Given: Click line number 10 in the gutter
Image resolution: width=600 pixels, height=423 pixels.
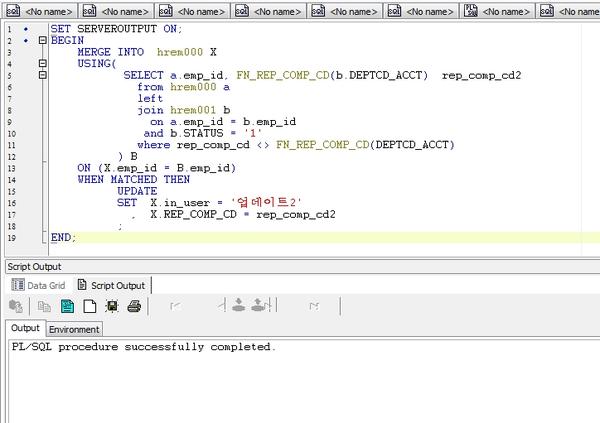Looking at the screenshot, I should (12, 134).
